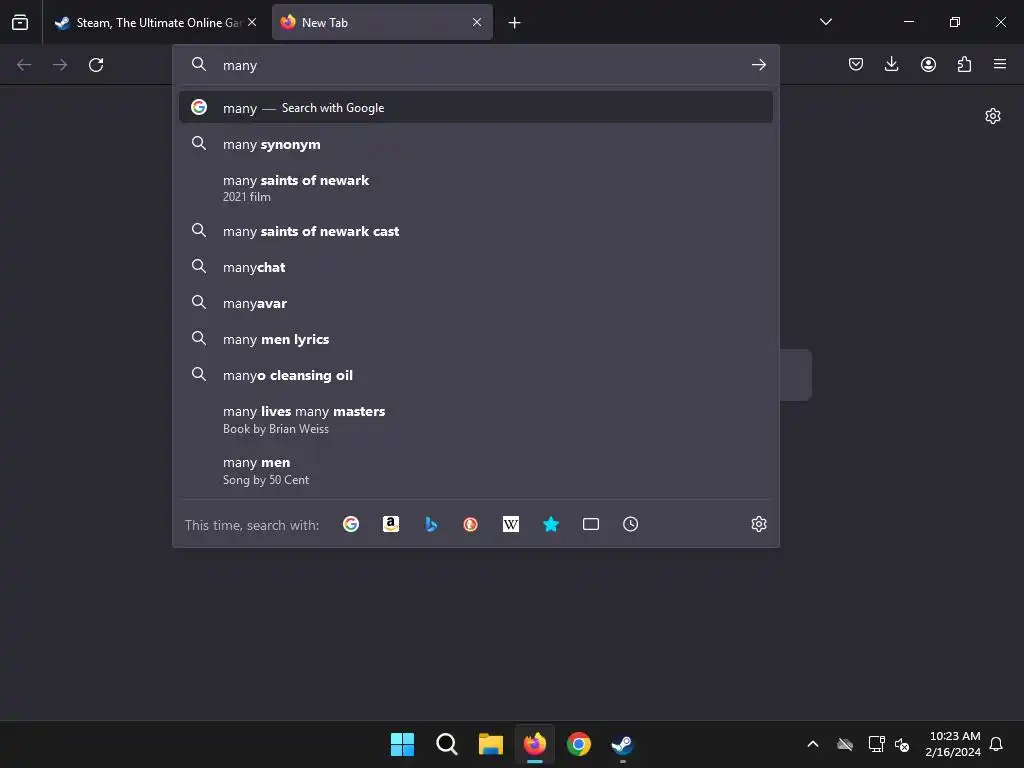Choose 'many saints of newark' 2021 film suggestion
The height and width of the screenshot is (768, 1024).
tap(475, 188)
